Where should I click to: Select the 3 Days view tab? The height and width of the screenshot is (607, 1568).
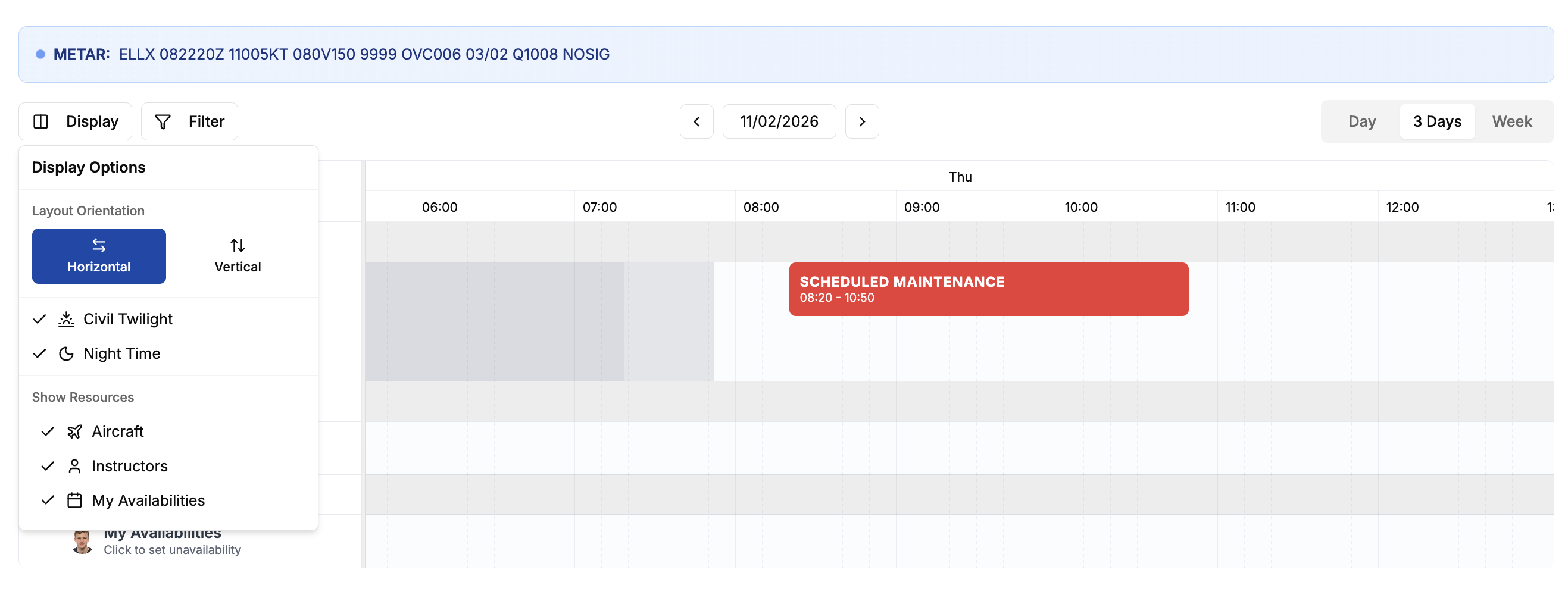(x=1436, y=121)
